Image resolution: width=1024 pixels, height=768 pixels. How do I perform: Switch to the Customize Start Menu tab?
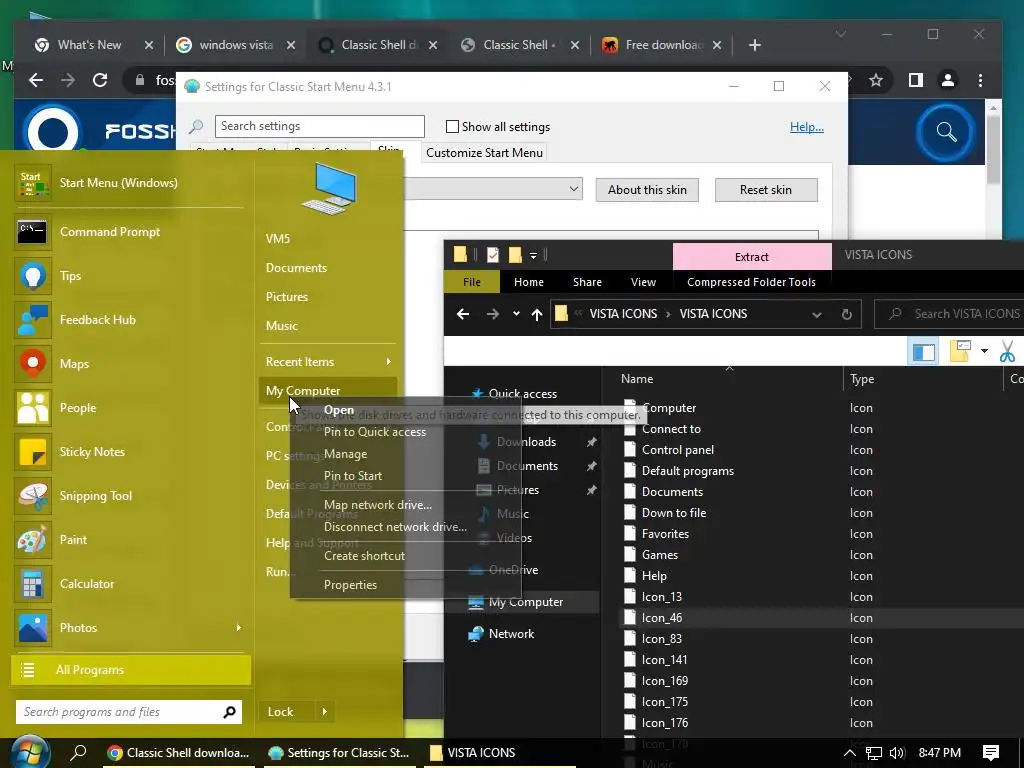pyautogui.click(x=484, y=153)
